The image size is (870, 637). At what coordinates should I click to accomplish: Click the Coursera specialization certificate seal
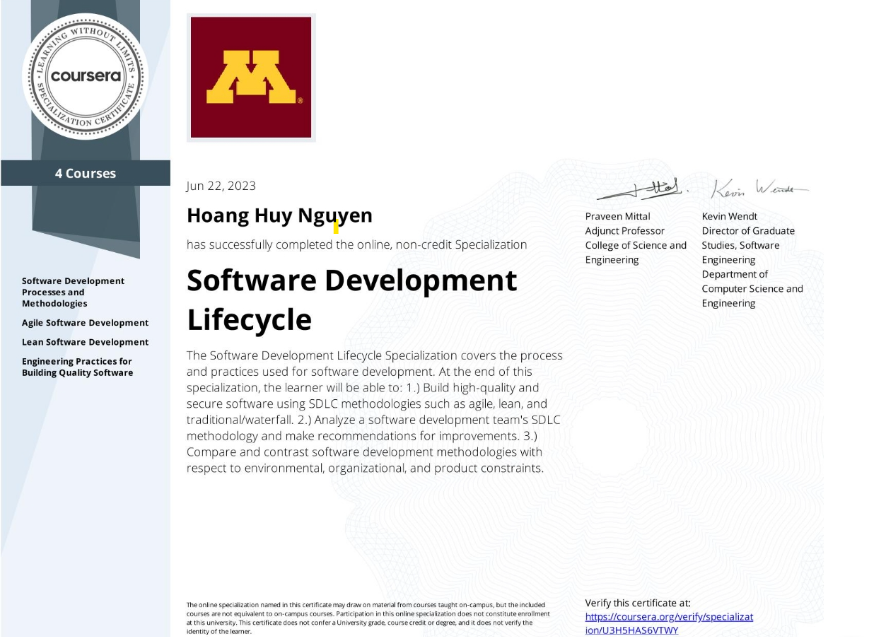85,75
